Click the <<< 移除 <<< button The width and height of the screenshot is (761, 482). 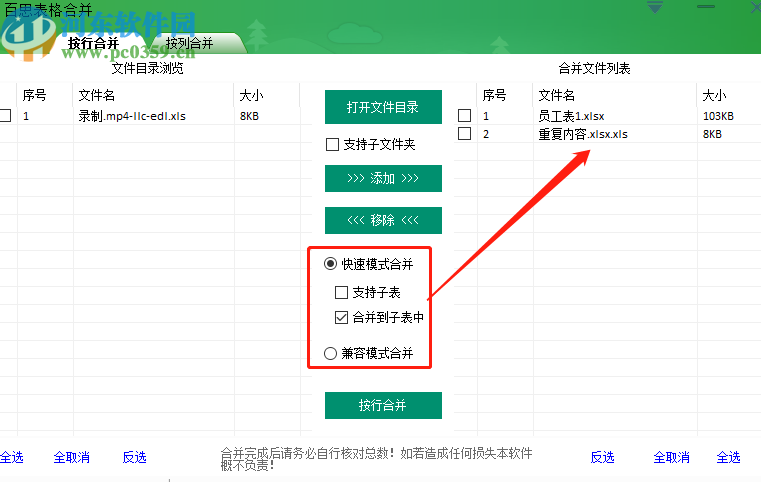[383, 220]
